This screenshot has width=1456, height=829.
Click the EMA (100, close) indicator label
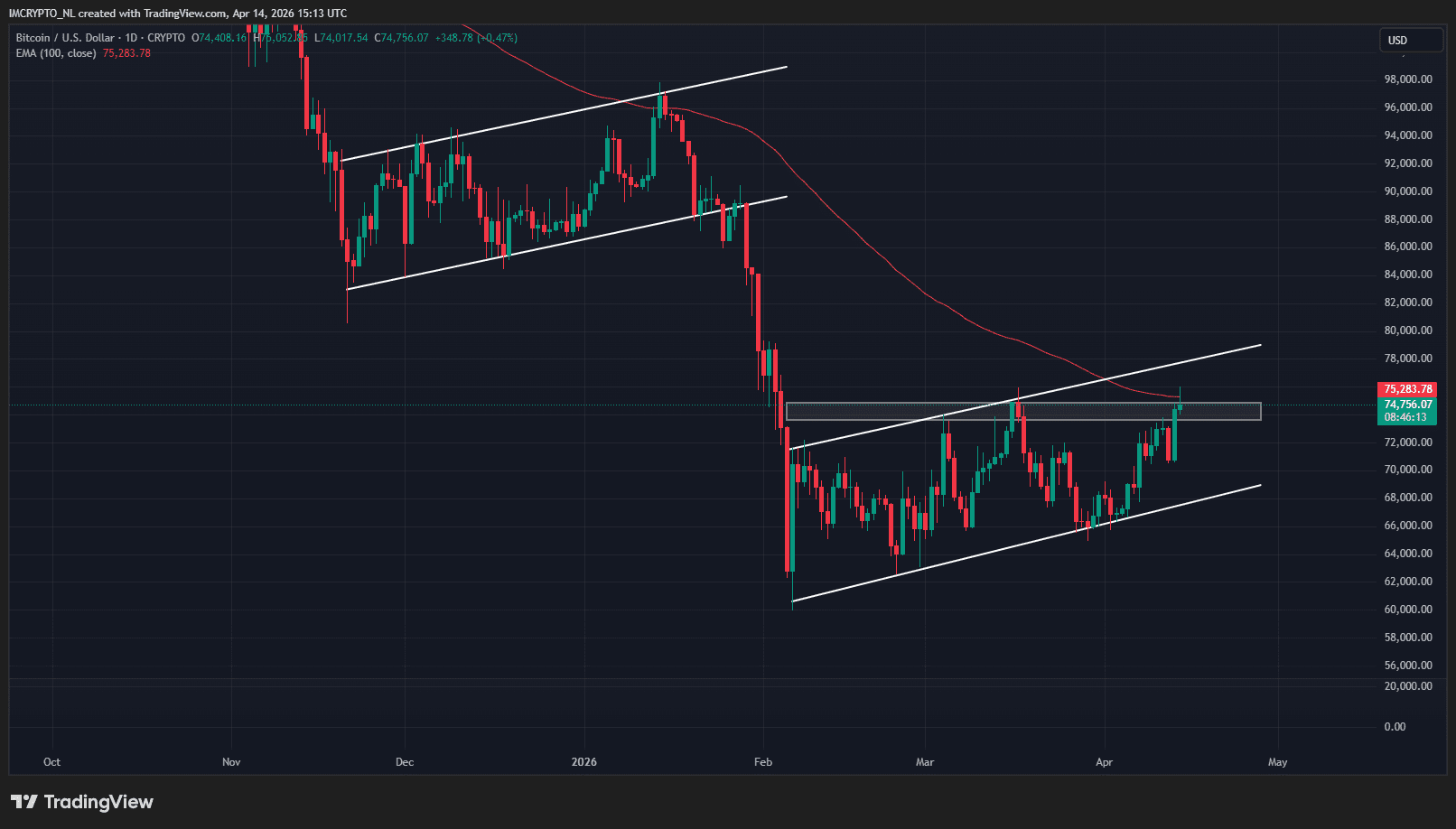click(55, 53)
